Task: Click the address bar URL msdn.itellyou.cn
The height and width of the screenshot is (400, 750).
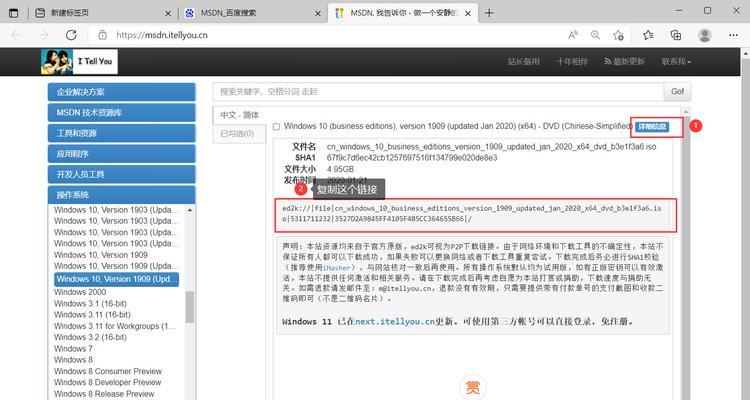Action: click(162, 35)
